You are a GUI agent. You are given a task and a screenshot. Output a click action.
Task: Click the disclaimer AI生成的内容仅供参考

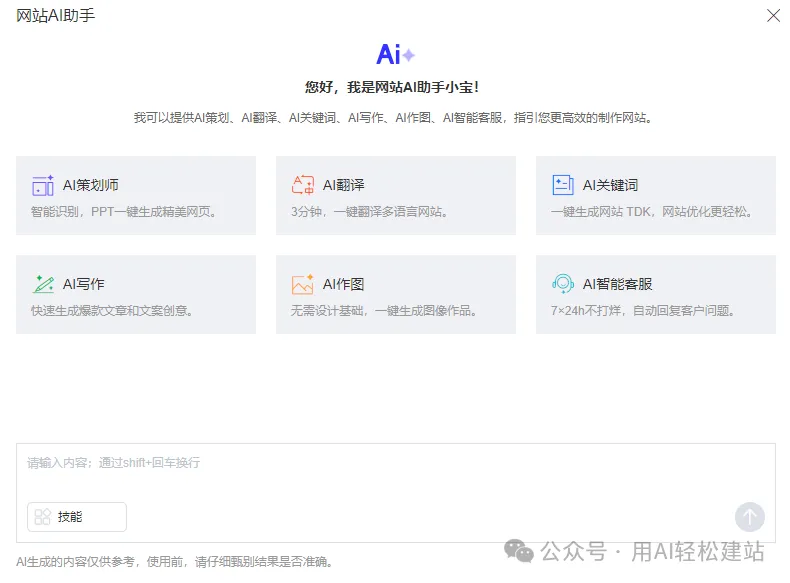coord(175,561)
